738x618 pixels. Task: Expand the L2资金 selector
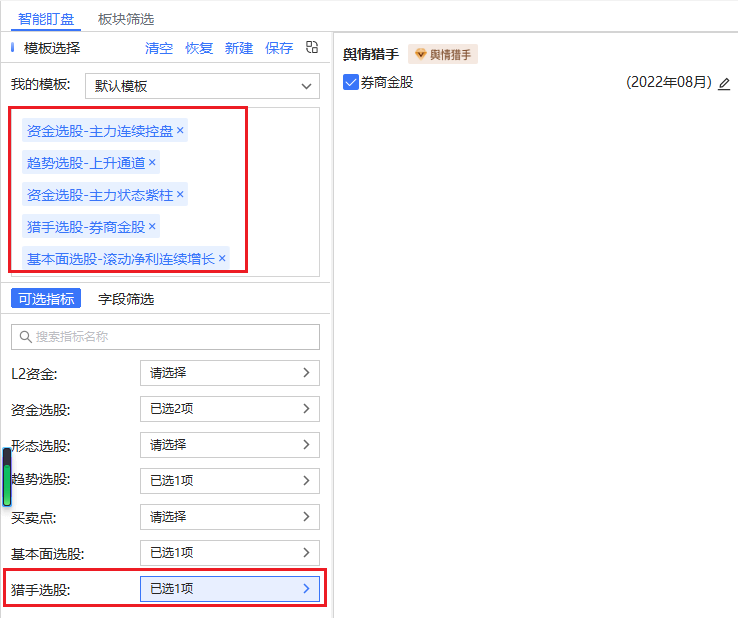[x=230, y=373]
